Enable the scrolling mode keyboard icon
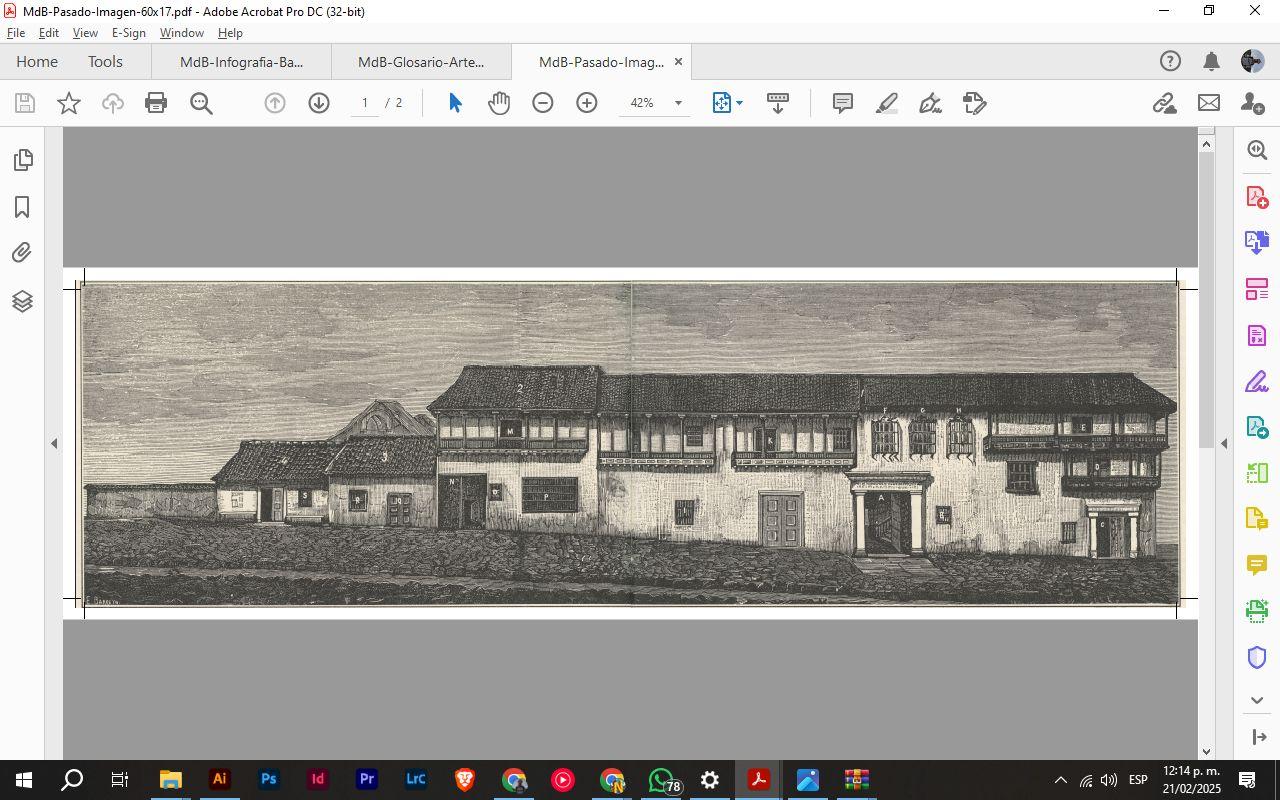Image resolution: width=1280 pixels, height=800 pixels. pos(777,103)
